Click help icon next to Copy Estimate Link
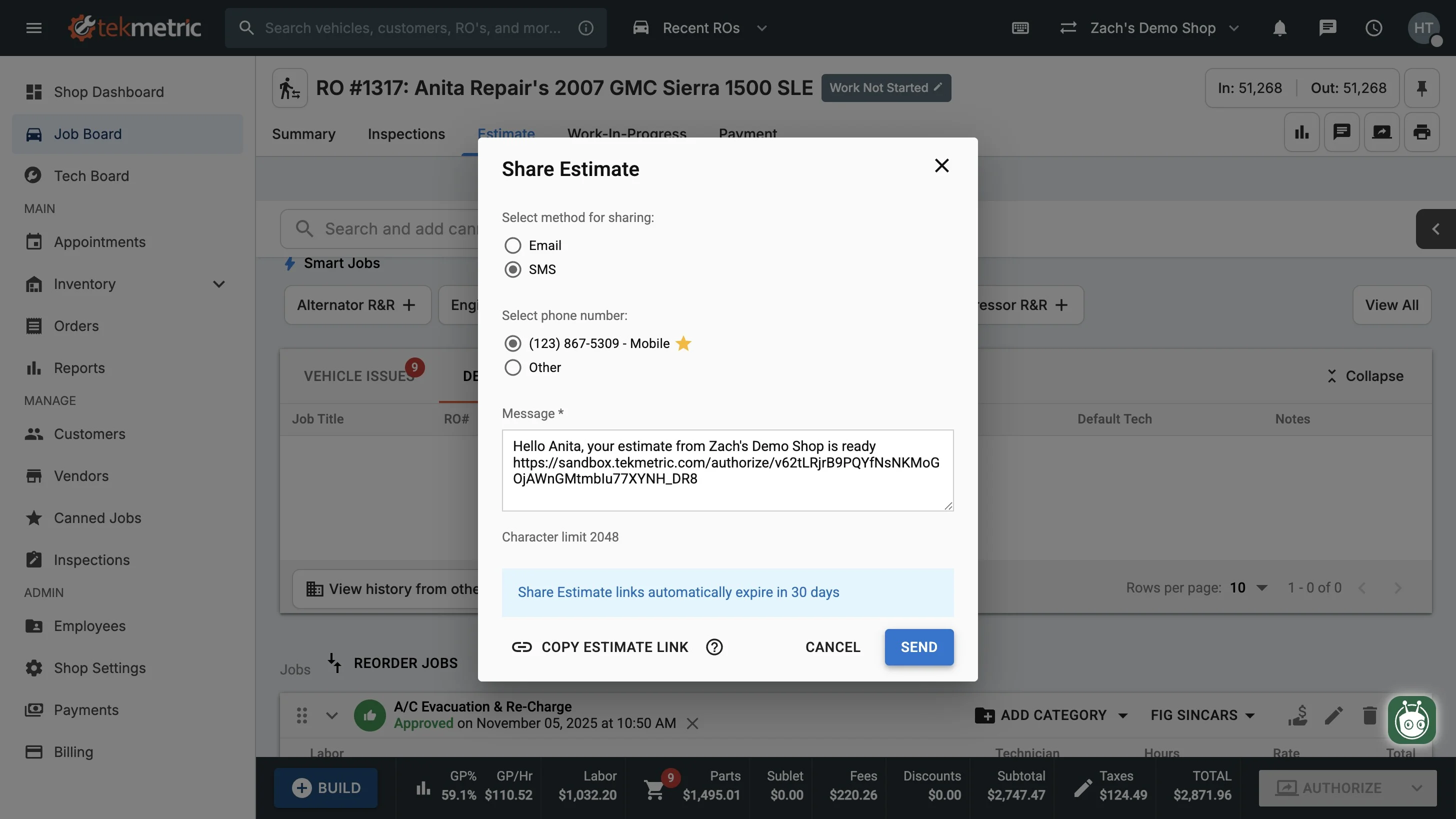1456x819 pixels. 714,646
